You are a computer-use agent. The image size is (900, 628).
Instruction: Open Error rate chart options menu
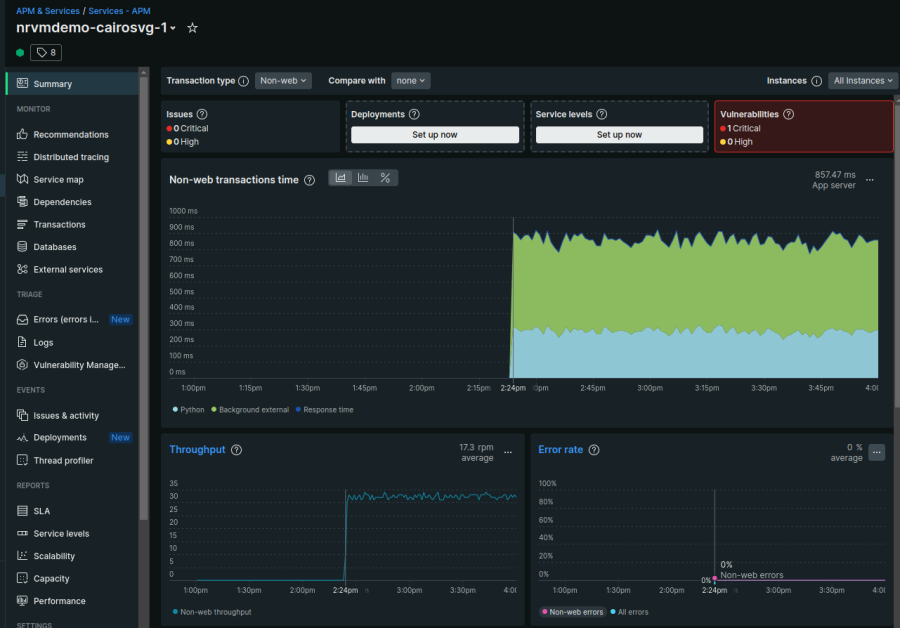[x=876, y=452]
